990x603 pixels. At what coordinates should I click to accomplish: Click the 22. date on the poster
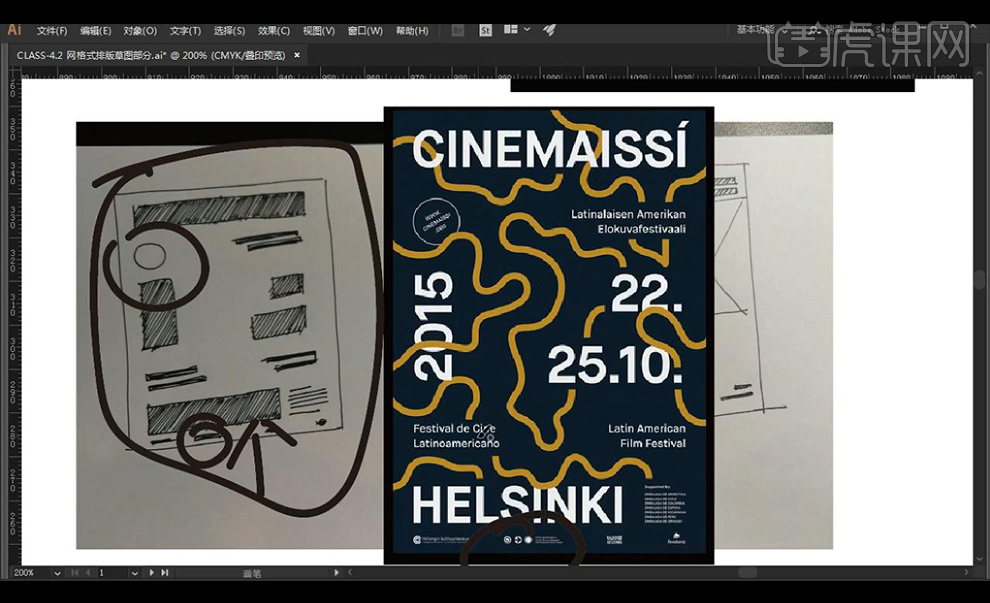point(647,293)
